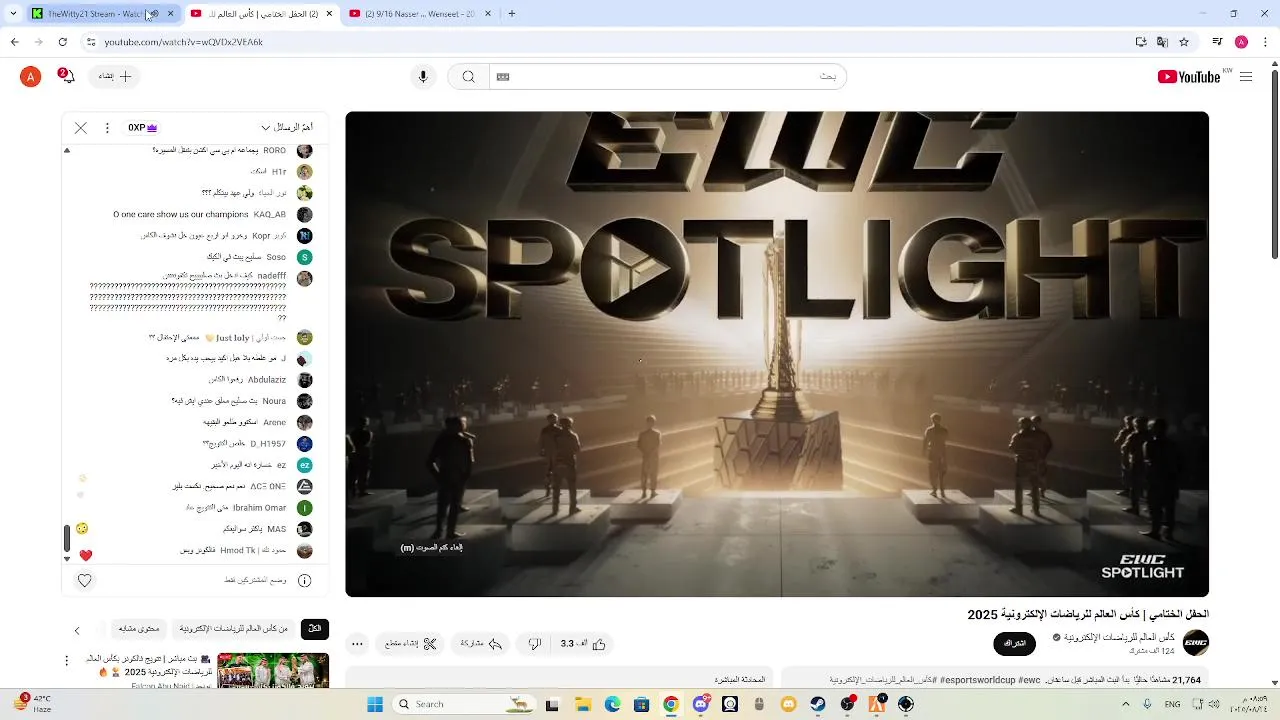
Task: Open the media control icon in toolbar
Action: pos(1217,42)
